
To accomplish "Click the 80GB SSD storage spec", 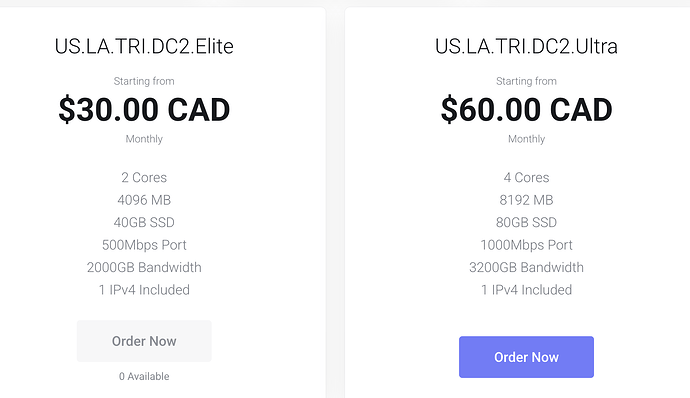I will pos(526,222).
